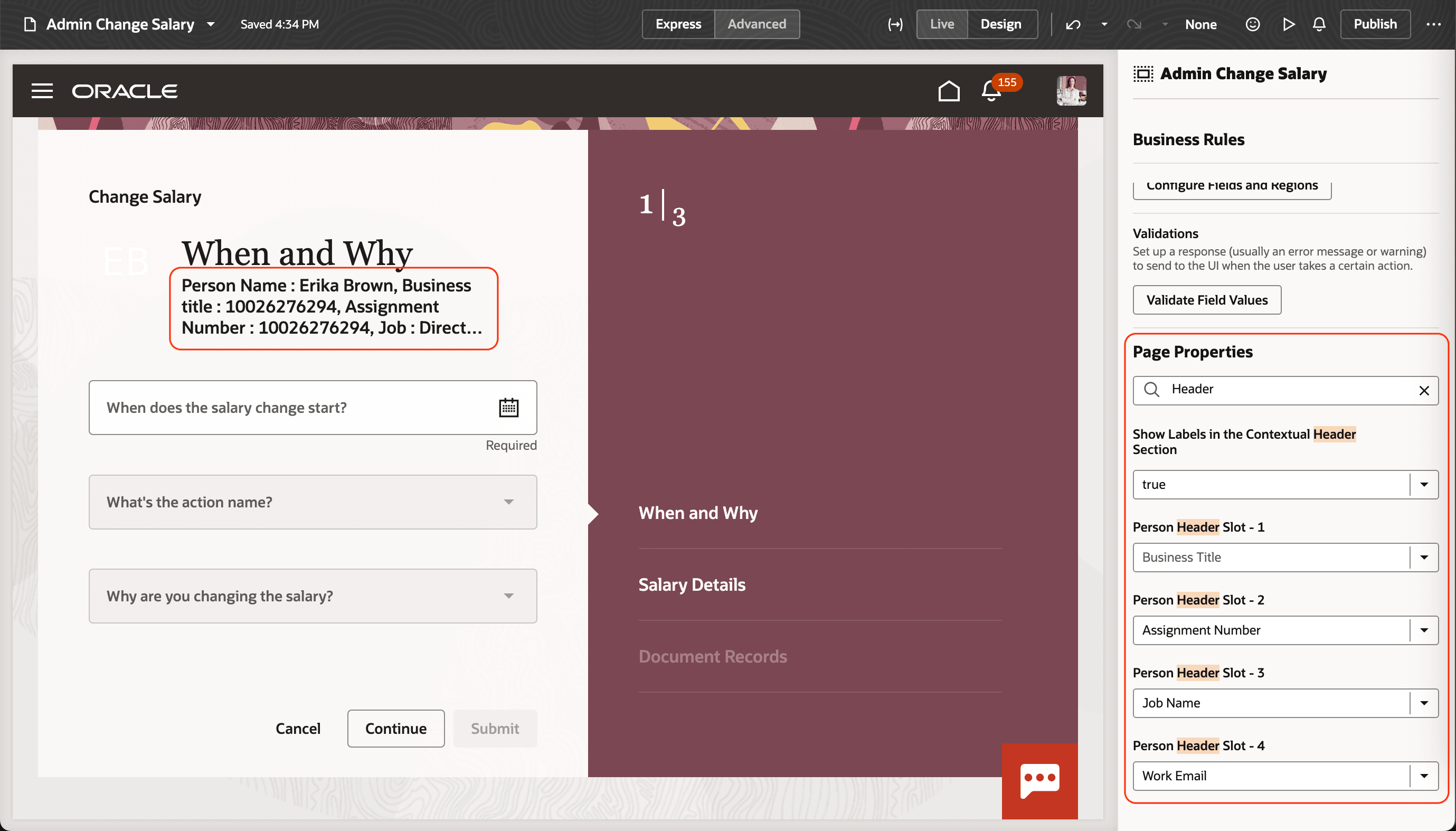Screen dimensions: 1456x831
Task: Open the more options ellipsis icon
Action: click(x=1434, y=24)
